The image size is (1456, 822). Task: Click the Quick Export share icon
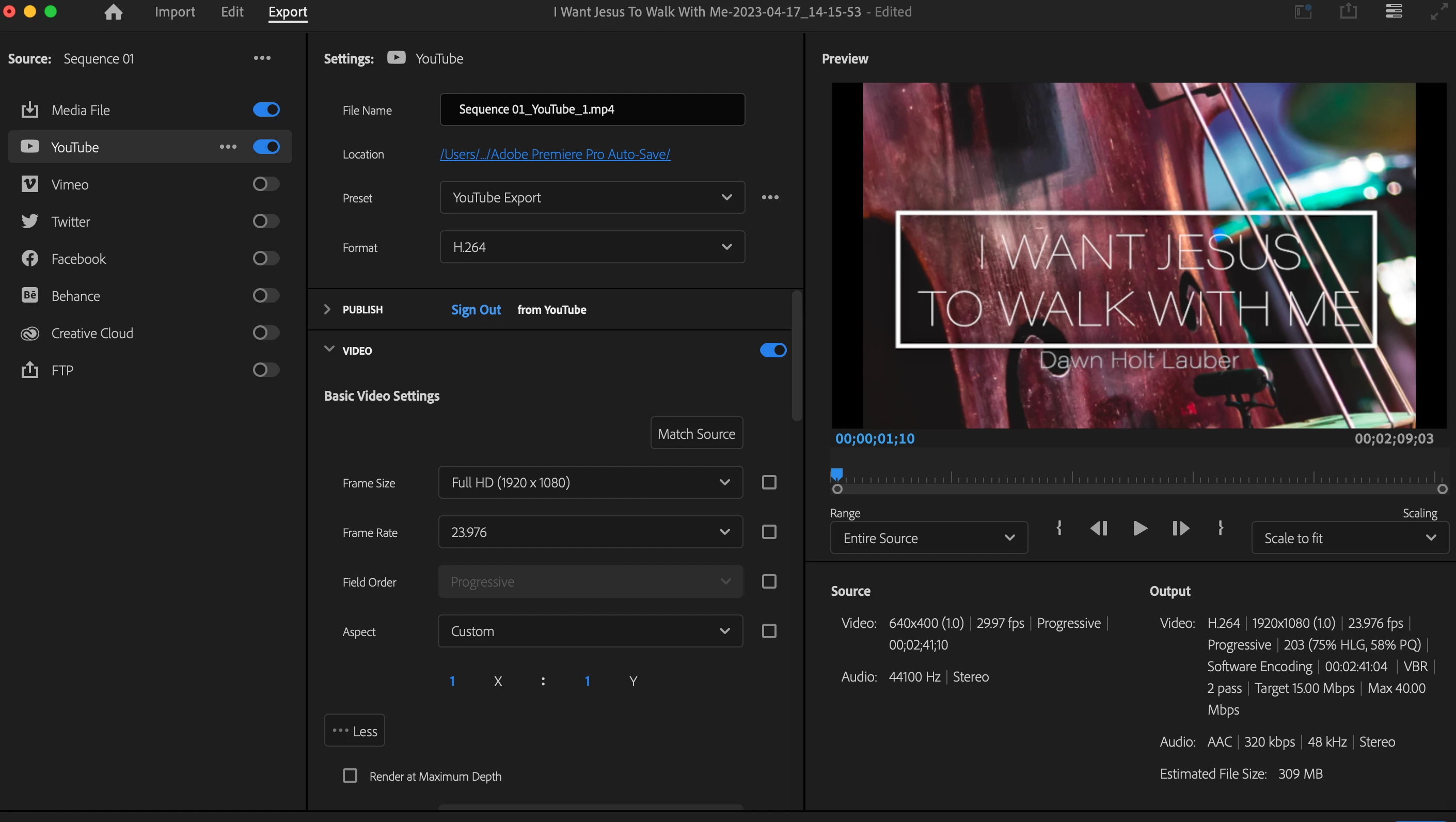1348,11
